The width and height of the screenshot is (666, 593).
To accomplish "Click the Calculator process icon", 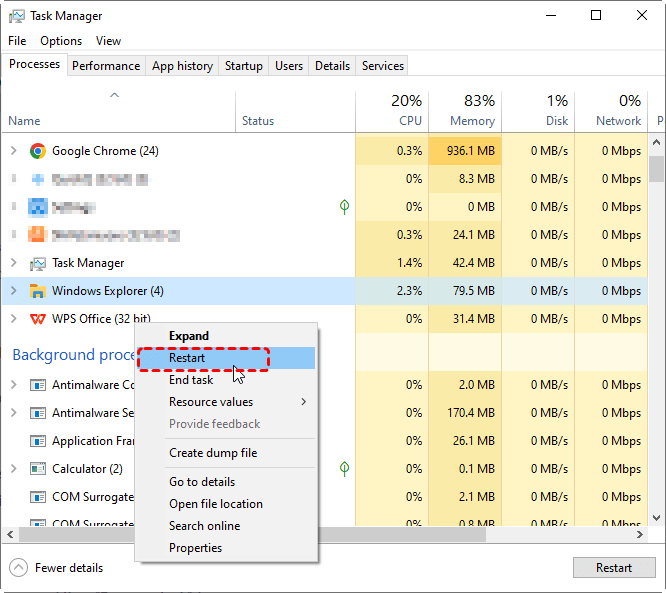I will point(38,469).
